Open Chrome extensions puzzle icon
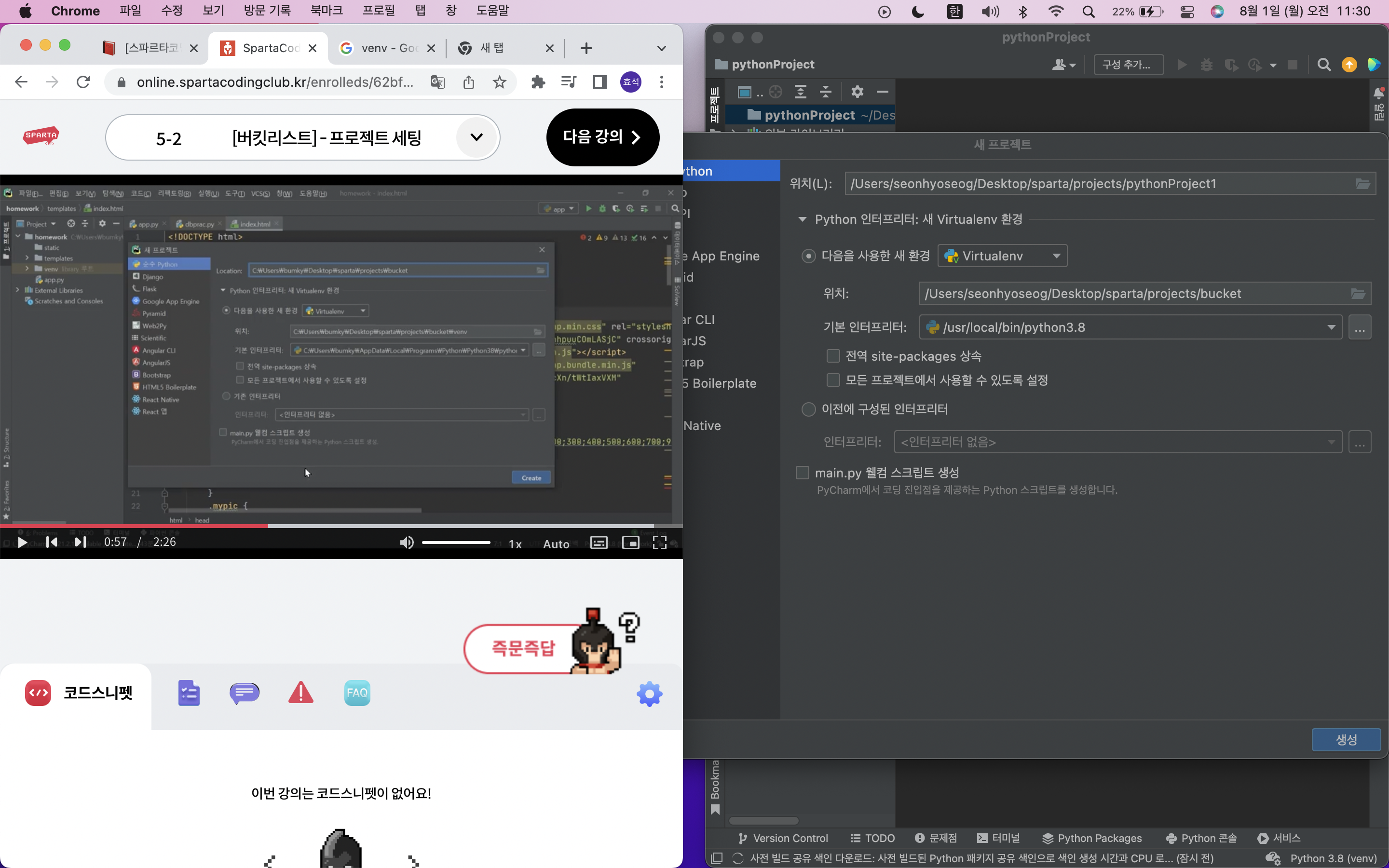This screenshot has width=1389, height=868. tap(538, 82)
